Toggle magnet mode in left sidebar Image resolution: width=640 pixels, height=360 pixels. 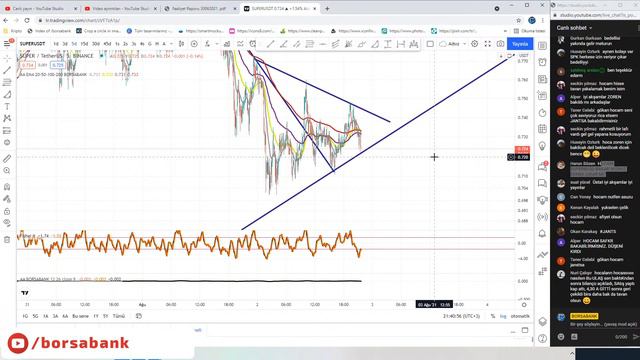7,187
